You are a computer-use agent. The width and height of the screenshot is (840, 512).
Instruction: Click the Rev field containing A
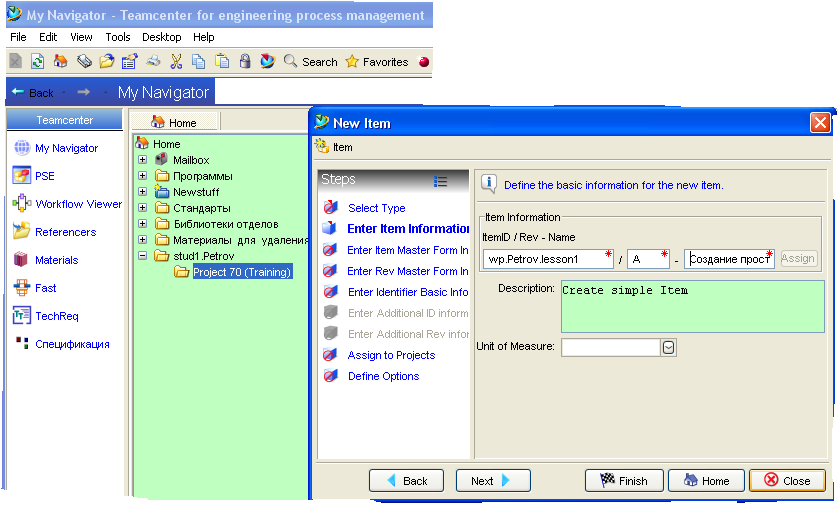[x=648, y=259]
